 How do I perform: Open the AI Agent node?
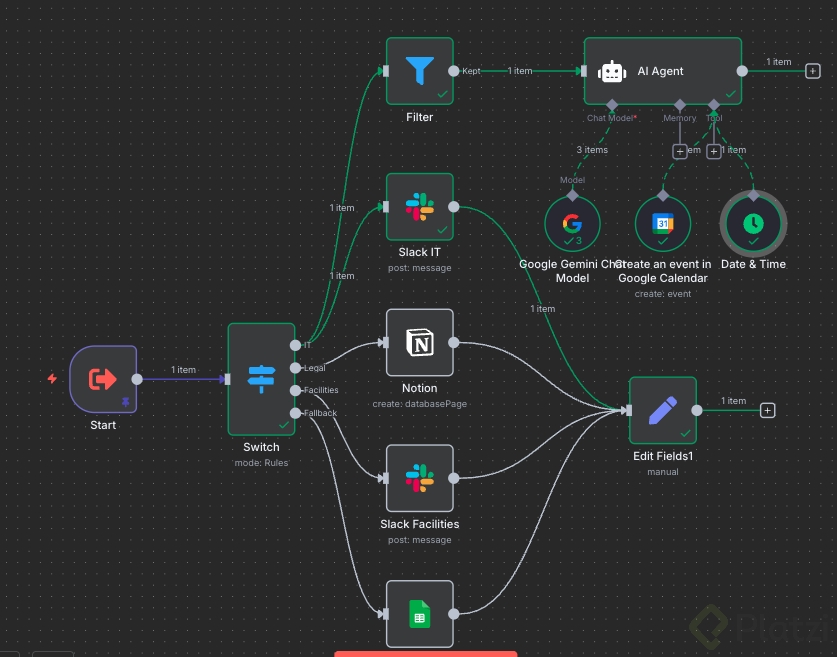tap(662, 71)
